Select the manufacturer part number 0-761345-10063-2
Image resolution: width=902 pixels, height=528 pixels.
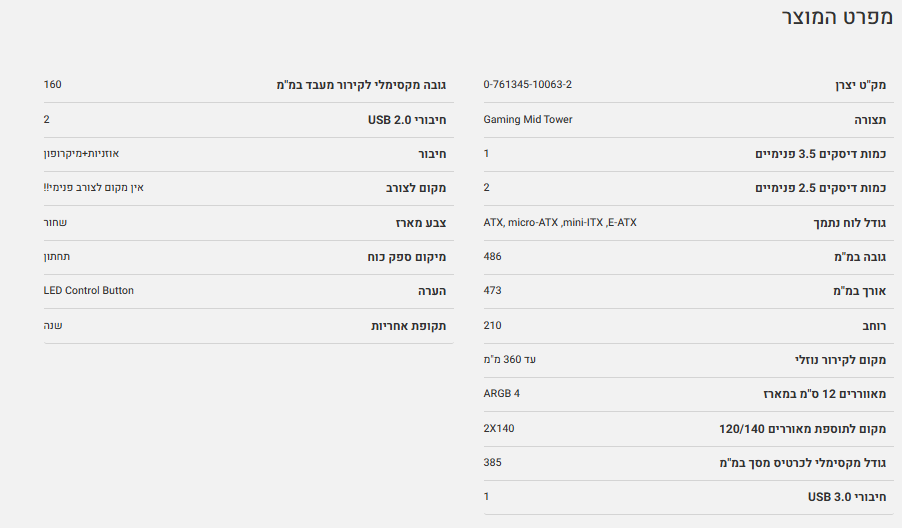pyautogui.click(x=528, y=85)
